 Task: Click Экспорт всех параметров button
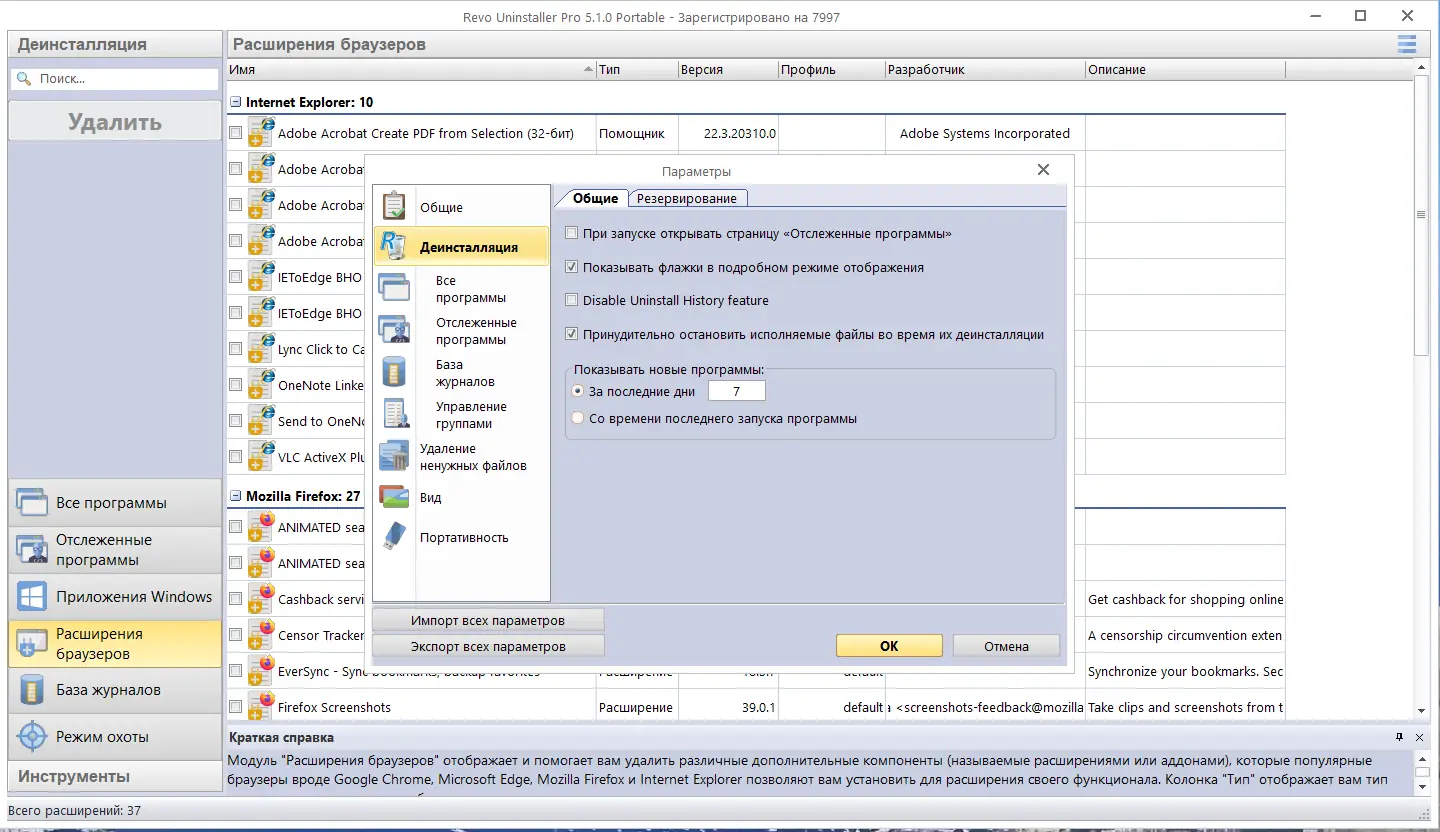pos(488,646)
